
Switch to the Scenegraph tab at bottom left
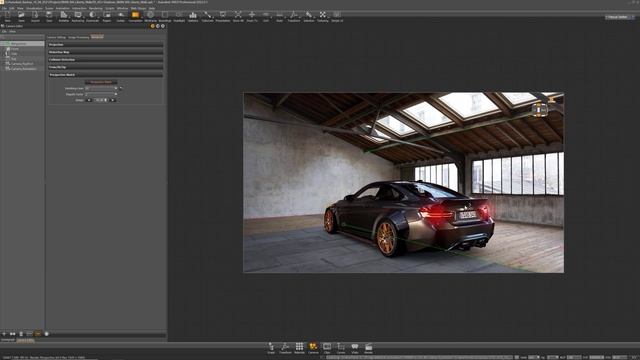pos(8,340)
